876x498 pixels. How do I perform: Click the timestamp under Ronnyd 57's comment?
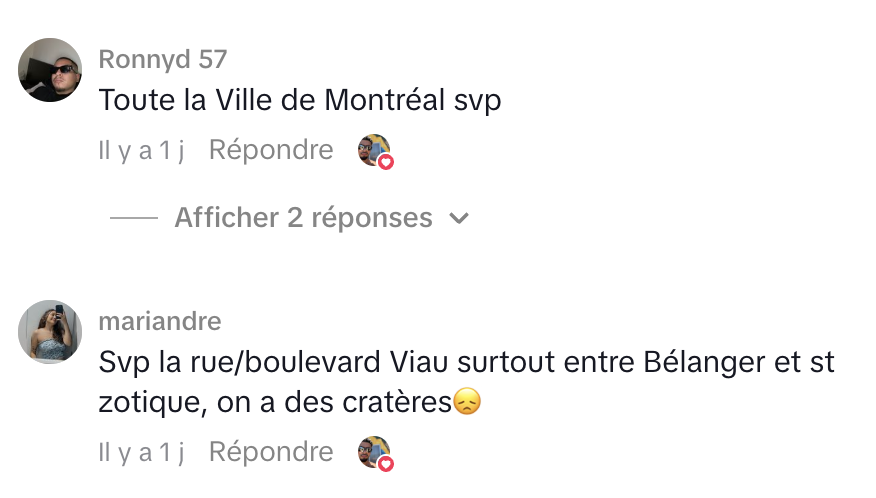(x=142, y=150)
